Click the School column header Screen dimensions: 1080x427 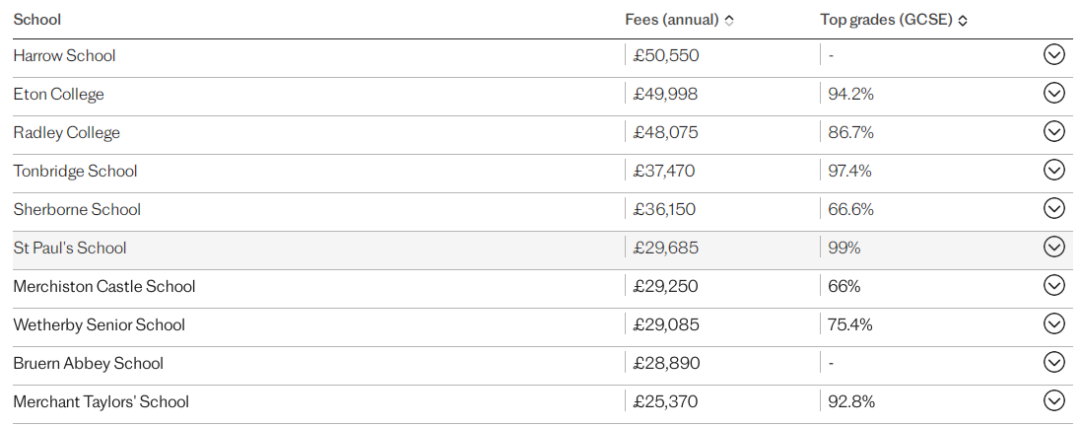point(37,19)
